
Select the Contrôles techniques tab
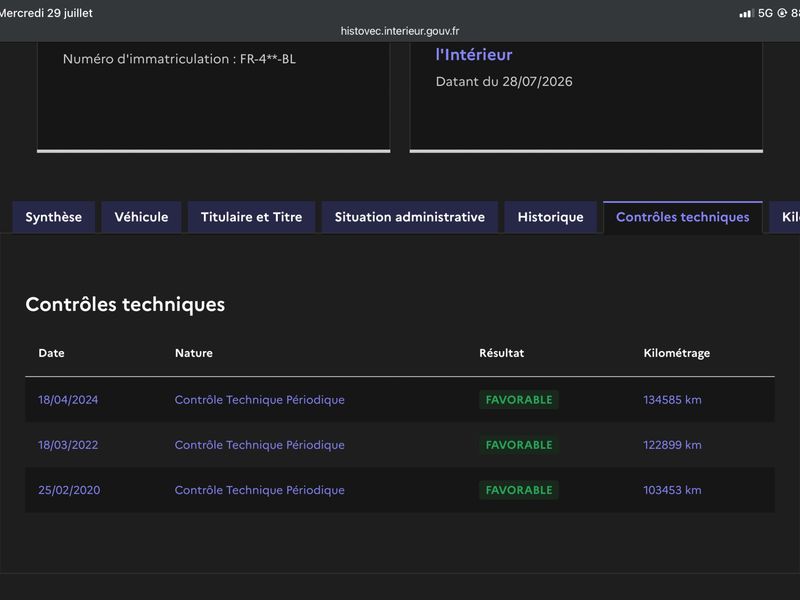pos(683,217)
